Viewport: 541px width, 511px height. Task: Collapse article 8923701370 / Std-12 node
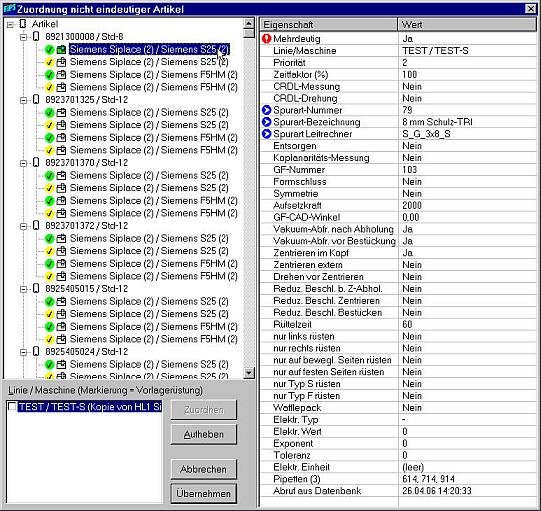tap(23, 163)
